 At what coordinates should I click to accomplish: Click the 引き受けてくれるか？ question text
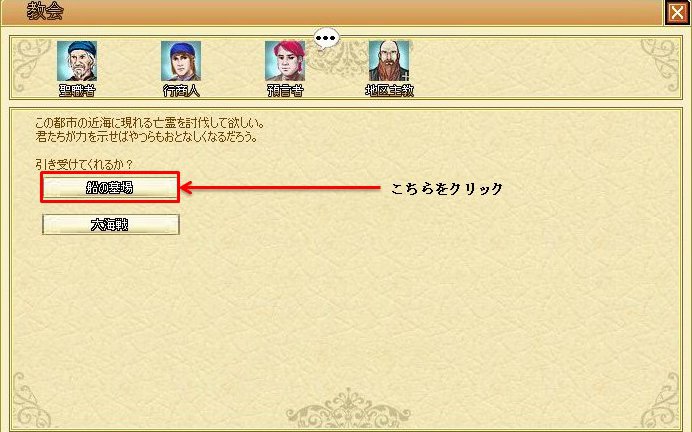click(x=84, y=165)
